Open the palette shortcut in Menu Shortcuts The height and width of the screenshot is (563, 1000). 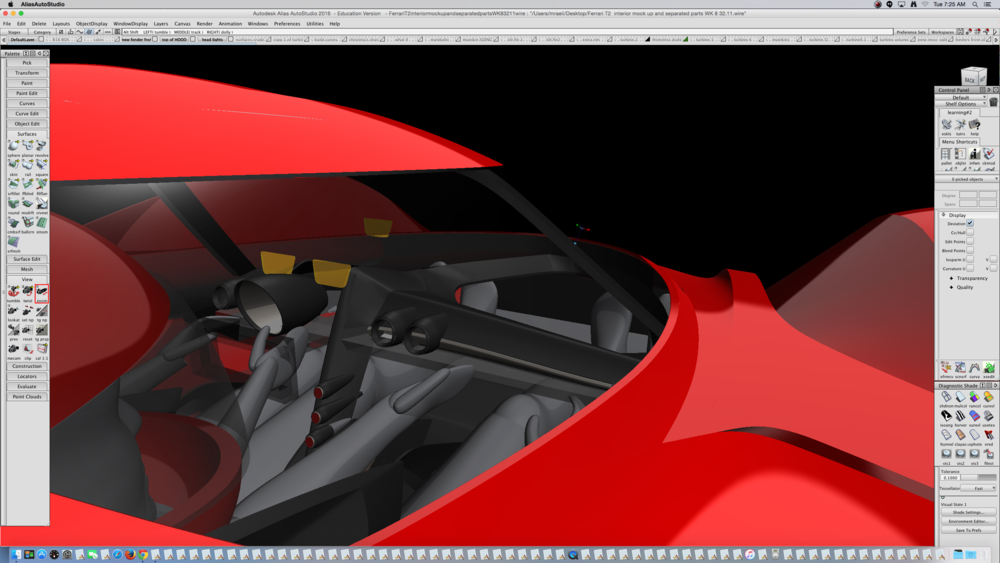pos(946,155)
